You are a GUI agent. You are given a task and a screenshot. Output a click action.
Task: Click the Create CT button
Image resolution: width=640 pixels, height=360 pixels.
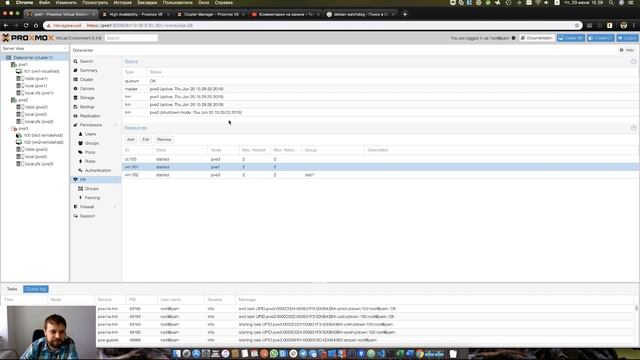pos(601,38)
